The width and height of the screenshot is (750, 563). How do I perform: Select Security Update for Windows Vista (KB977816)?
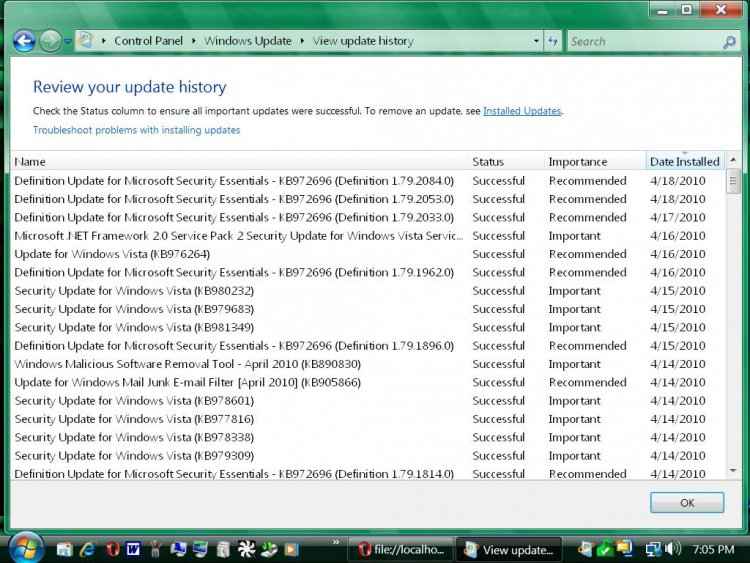(x=367, y=419)
